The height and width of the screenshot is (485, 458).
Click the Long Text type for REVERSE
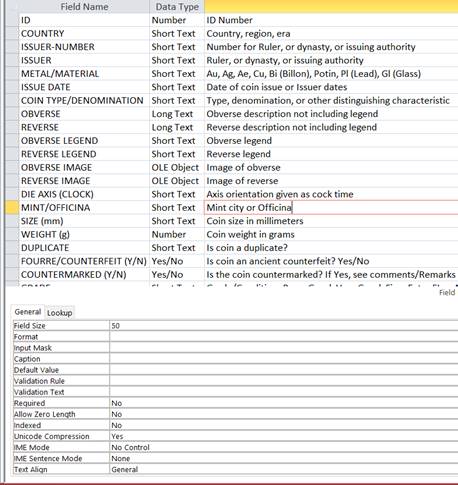tap(177, 127)
